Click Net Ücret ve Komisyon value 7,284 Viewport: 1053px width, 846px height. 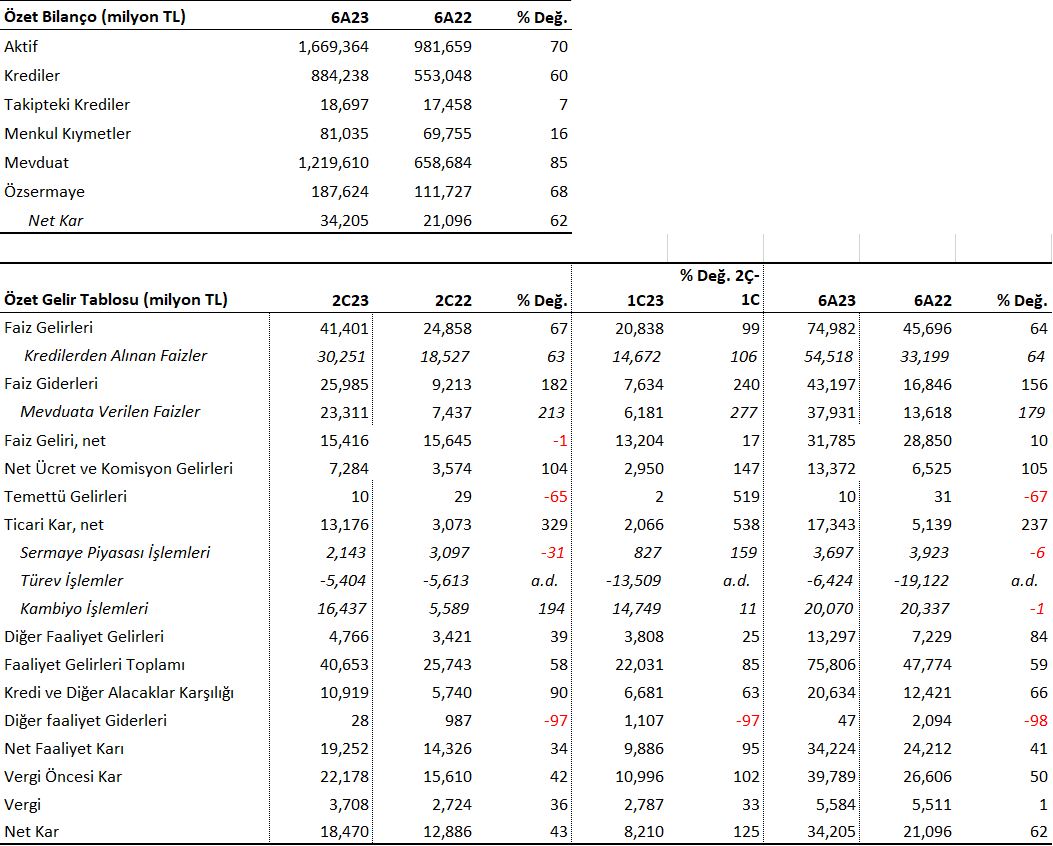coord(349,469)
